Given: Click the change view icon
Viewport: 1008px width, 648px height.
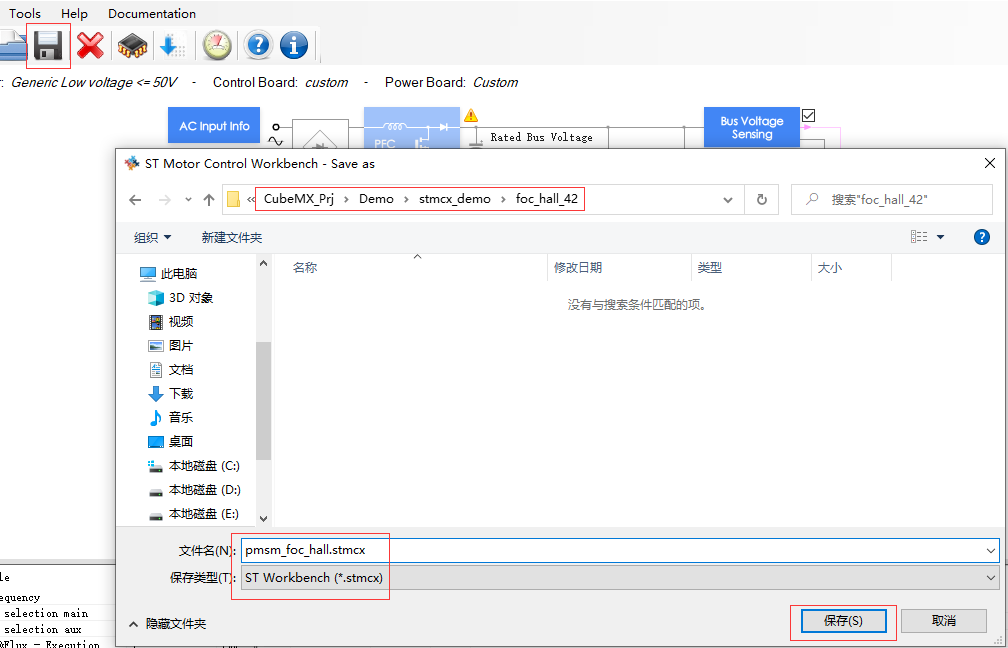Looking at the screenshot, I should (x=919, y=237).
